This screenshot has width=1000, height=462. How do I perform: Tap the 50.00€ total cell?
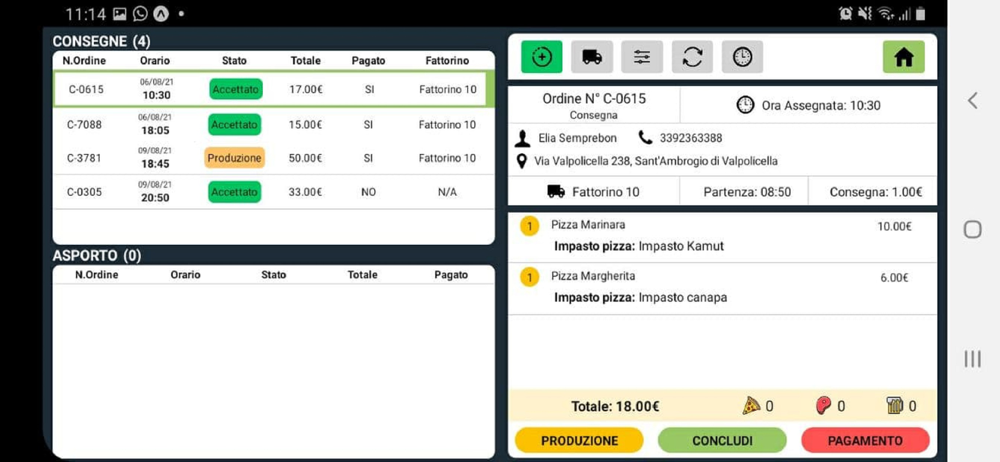pyautogui.click(x=305, y=158)
